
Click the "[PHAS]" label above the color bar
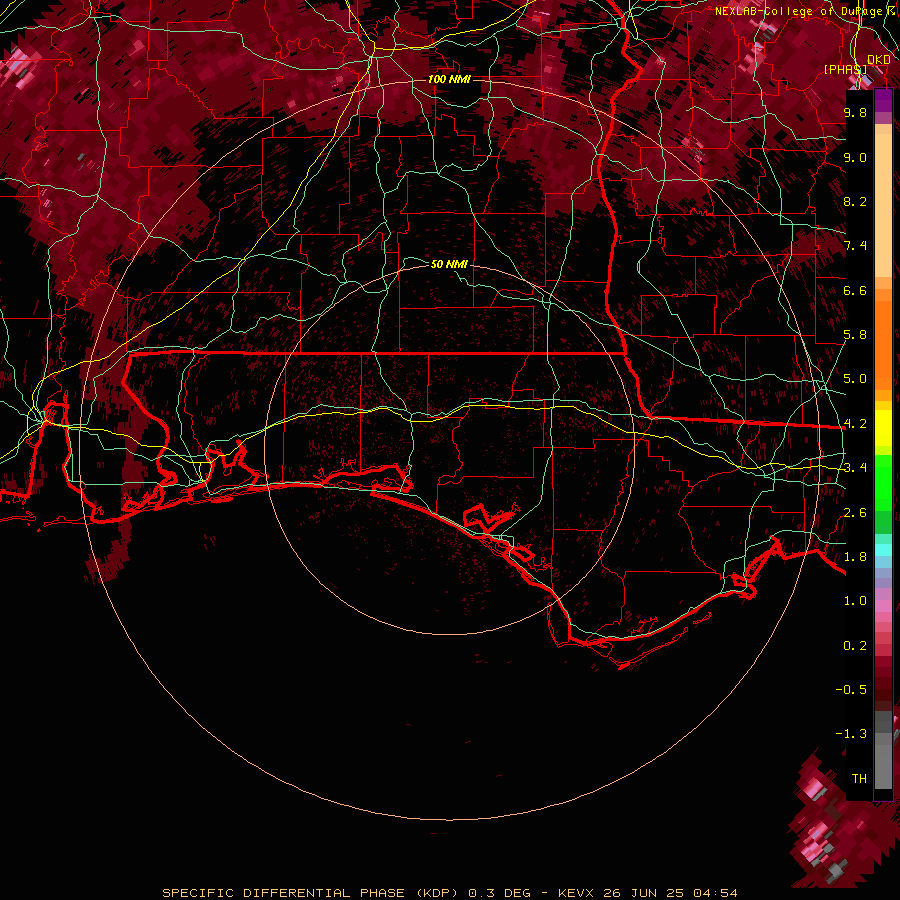[x=845, y=69]
